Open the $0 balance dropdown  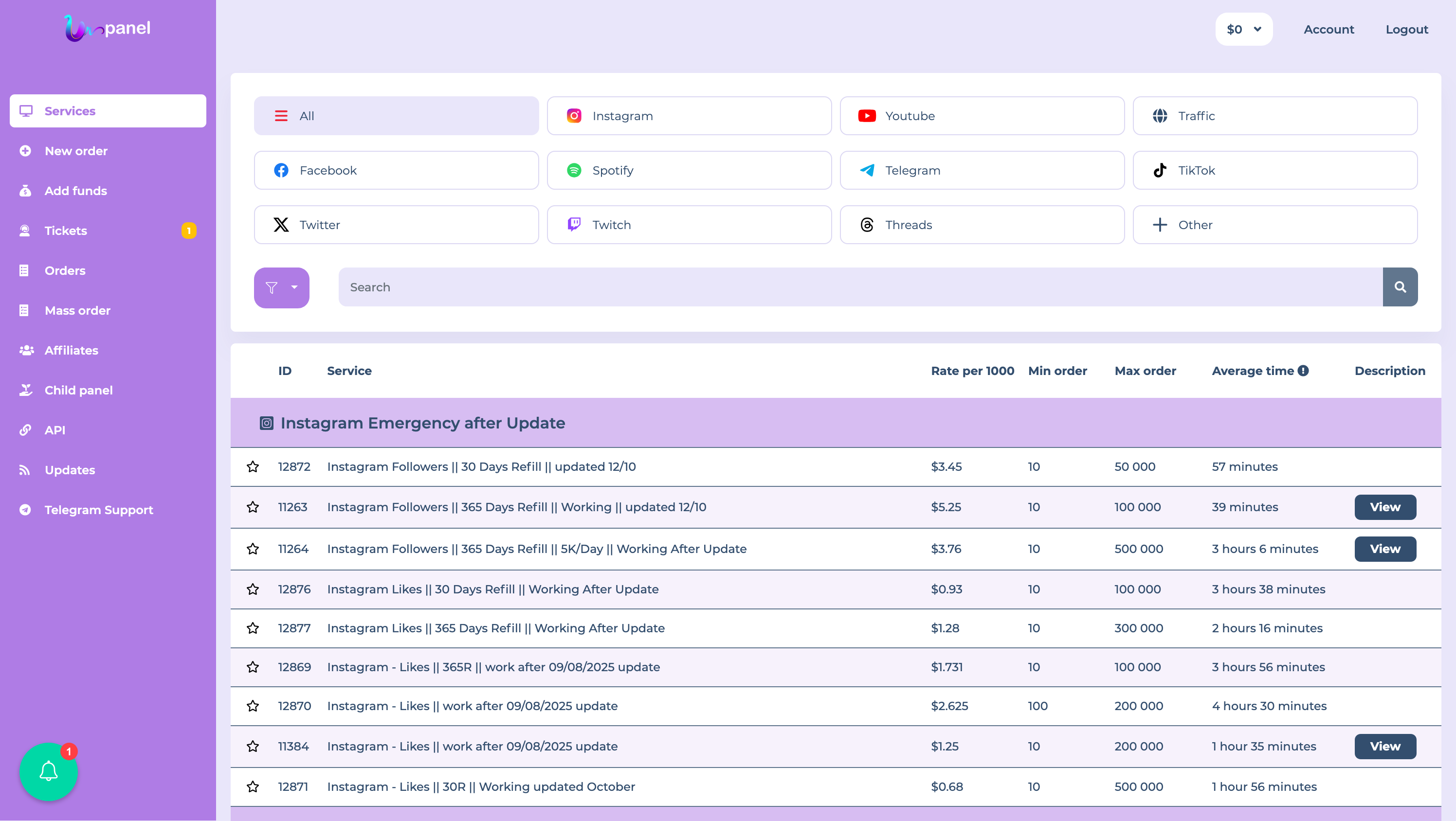[1243, 29]
